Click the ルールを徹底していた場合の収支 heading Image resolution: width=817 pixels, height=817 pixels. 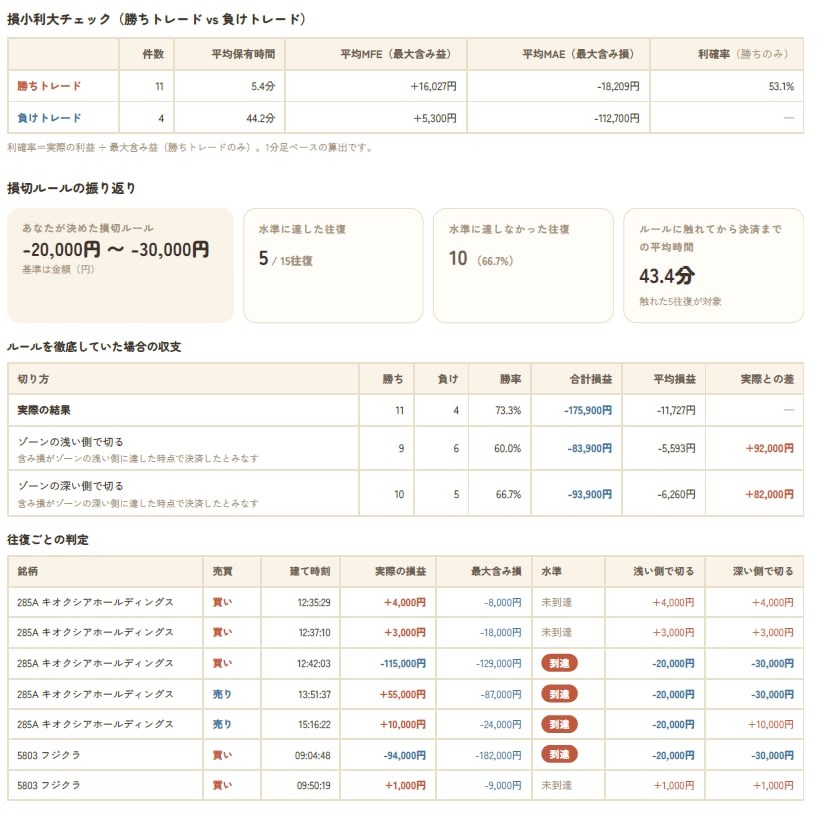(x=94, y=347)
